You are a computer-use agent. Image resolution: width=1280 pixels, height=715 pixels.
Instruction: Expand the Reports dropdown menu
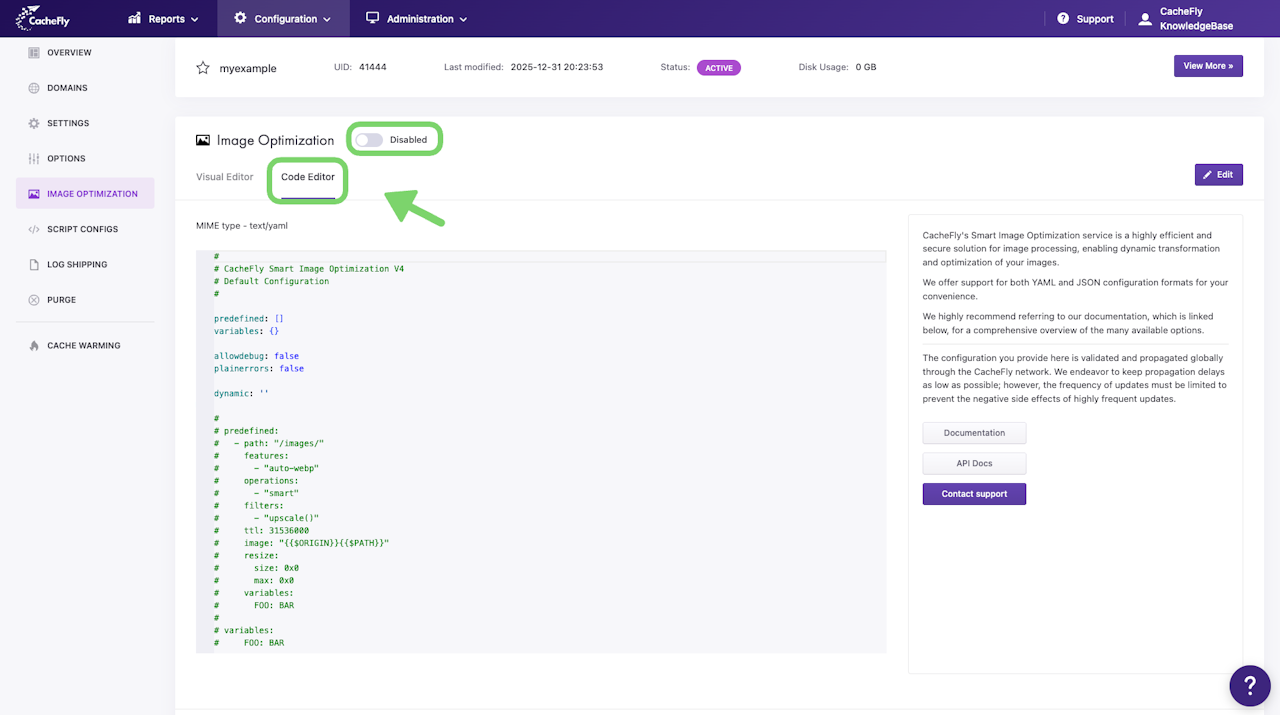[165, 19]
